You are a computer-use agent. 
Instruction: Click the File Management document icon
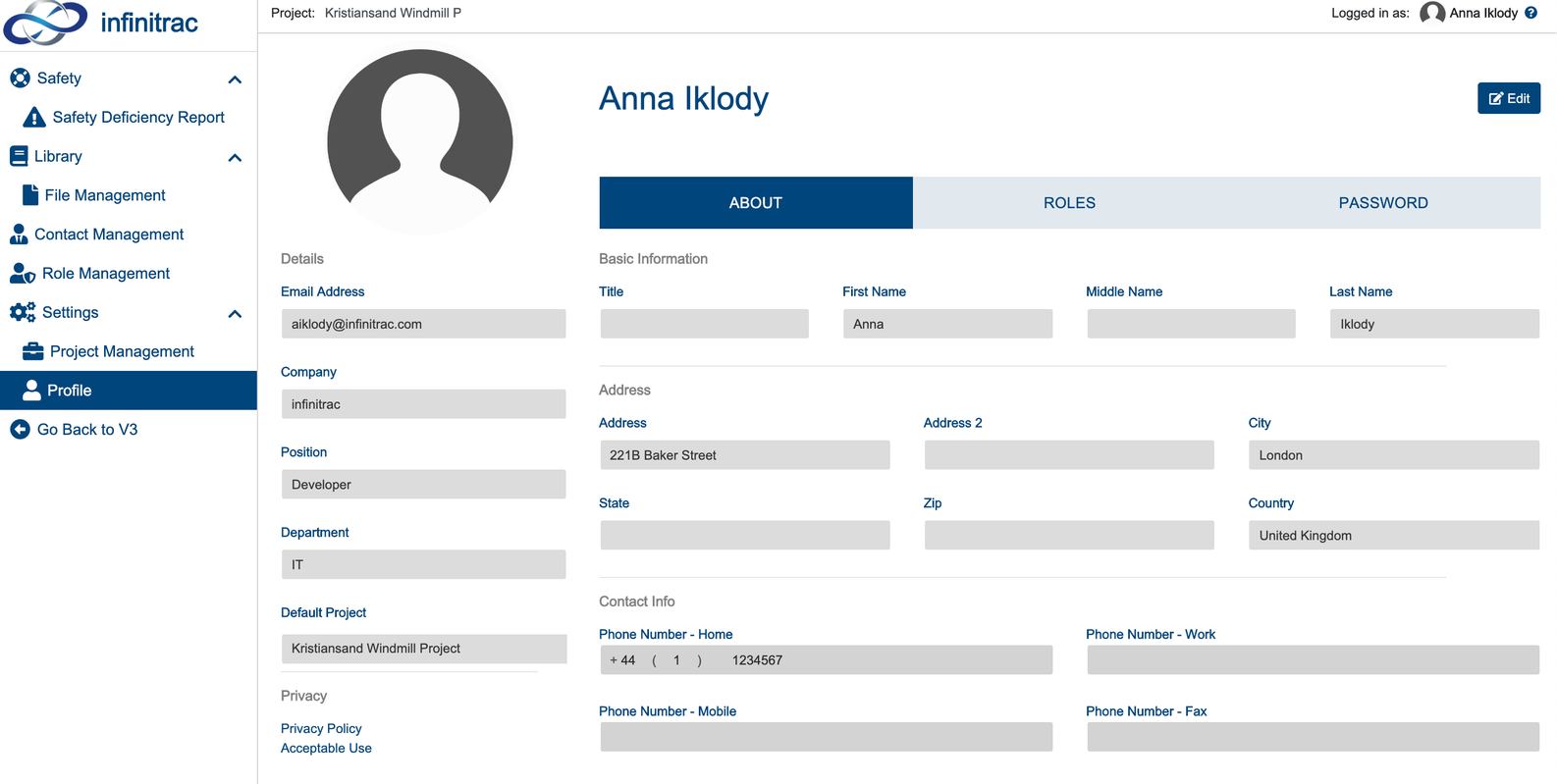tap(30, 194)
